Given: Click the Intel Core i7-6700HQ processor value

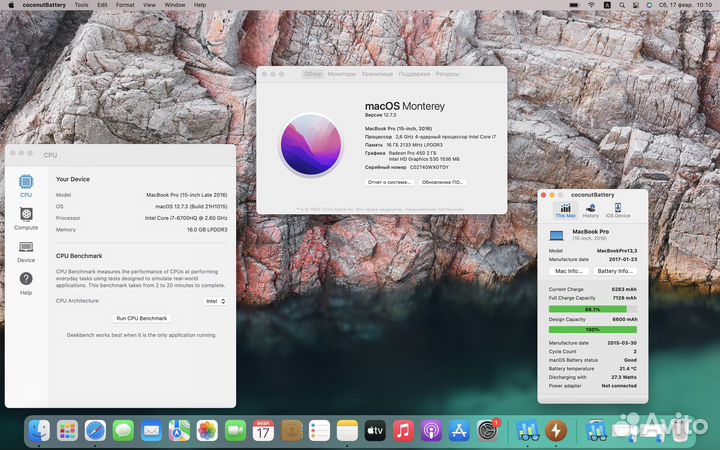Looking at the screenshot, I should point(186,218).
